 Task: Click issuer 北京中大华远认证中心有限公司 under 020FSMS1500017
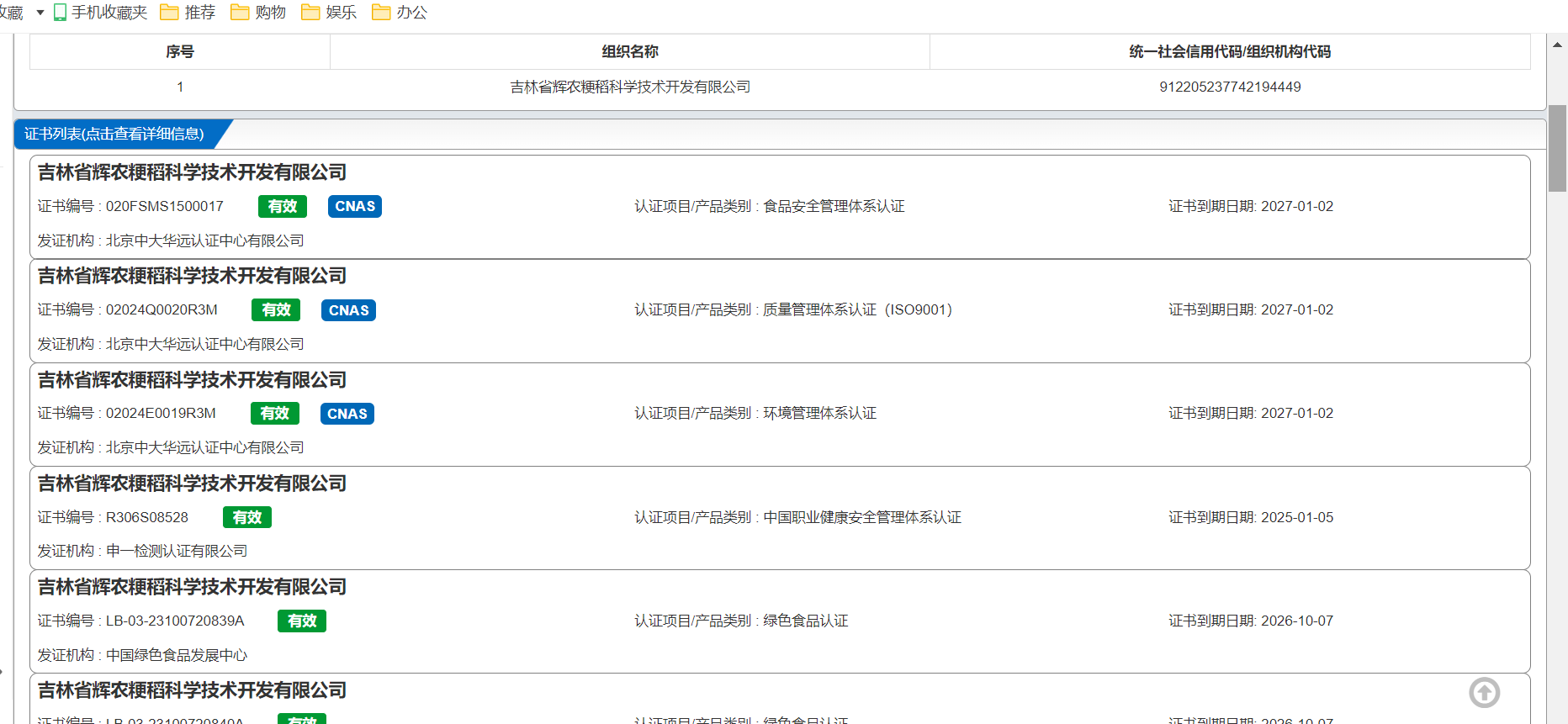point(205,240)
